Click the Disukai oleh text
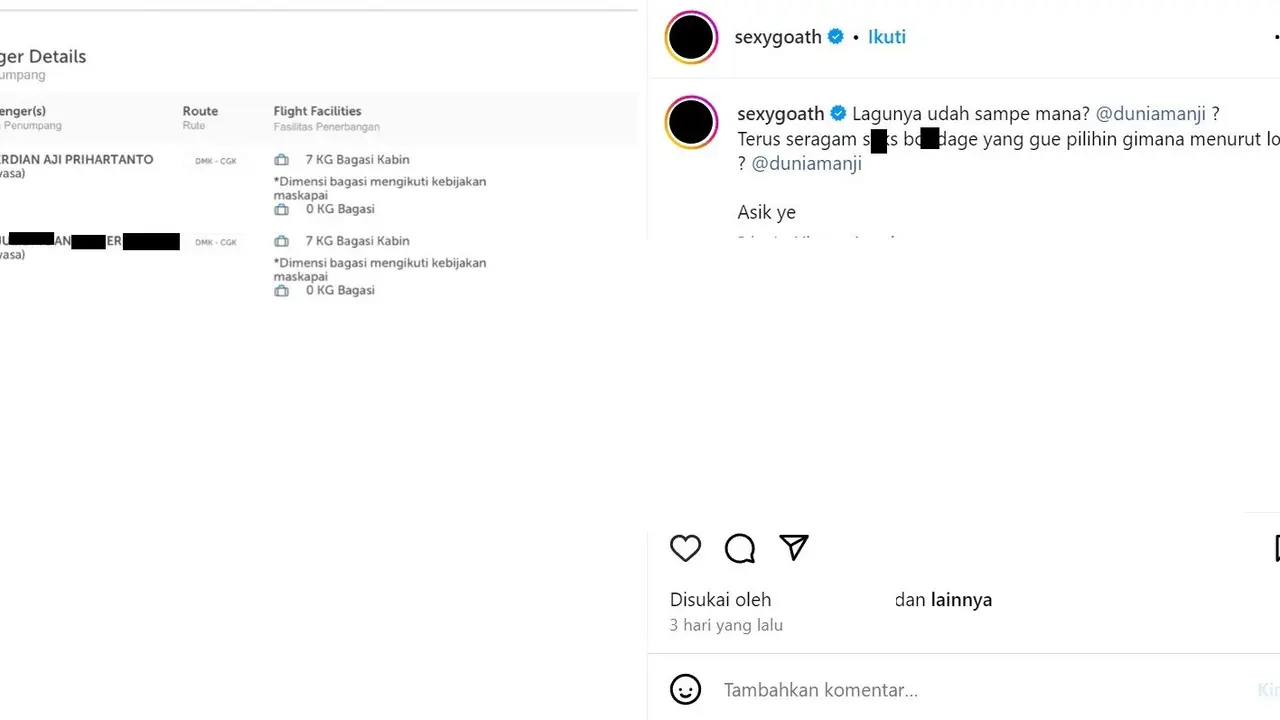This screenshot has width=1280, height=720. pyautogui.click(x=720, y=599)
